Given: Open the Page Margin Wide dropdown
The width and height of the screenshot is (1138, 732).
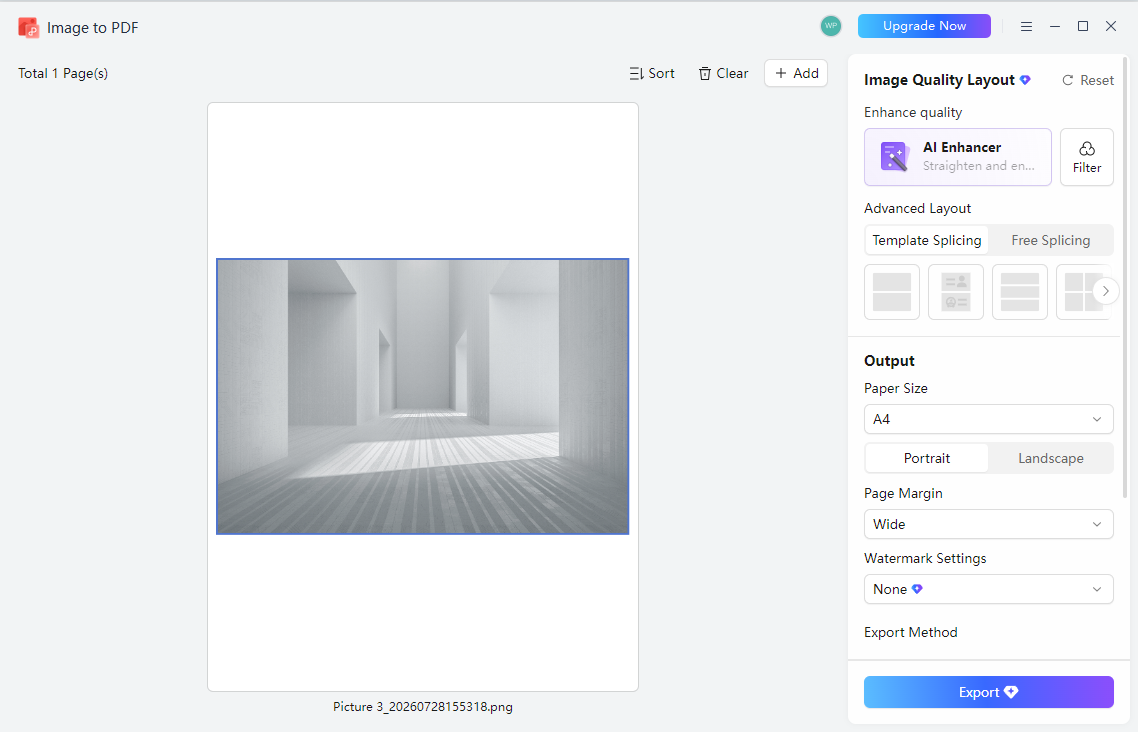Looking at the screenshot, I should (988, 524).
